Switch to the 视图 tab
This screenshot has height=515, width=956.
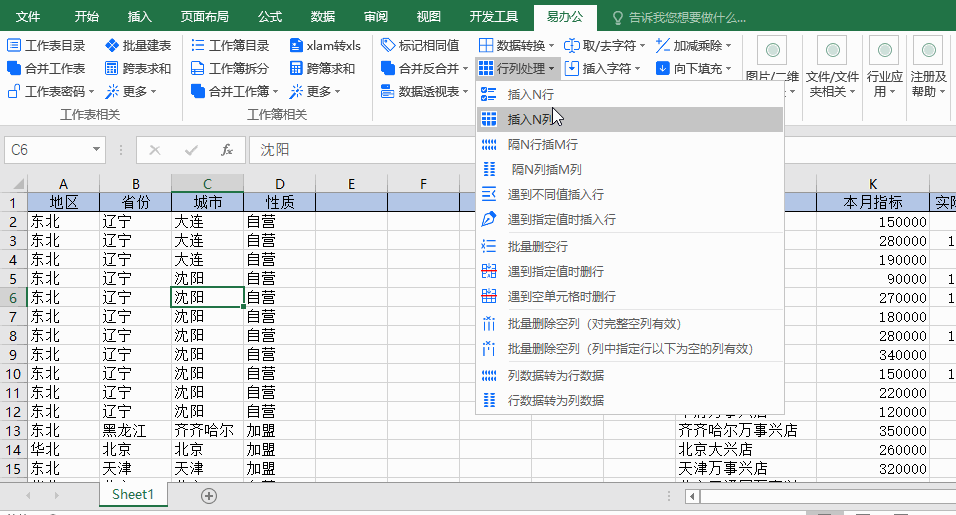pos(429,16)
